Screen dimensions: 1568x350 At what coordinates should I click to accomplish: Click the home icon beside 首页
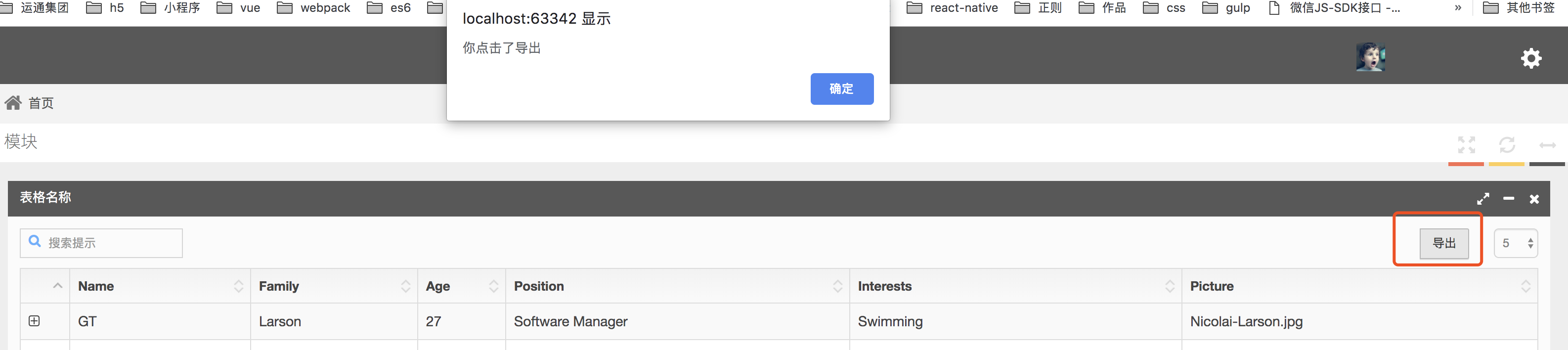(13, 103)
